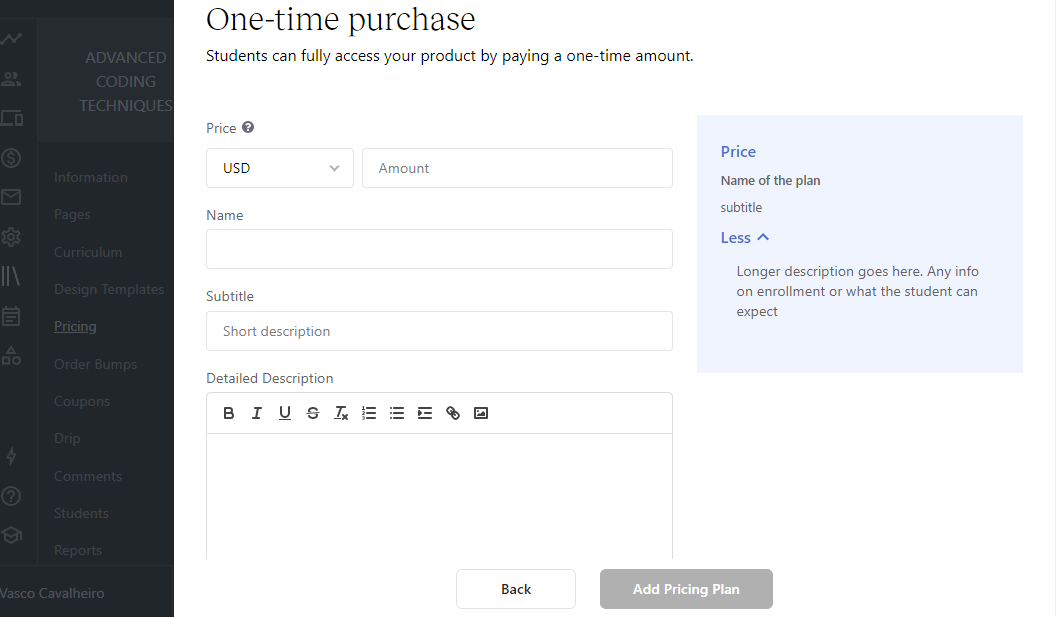Image resolution: width=1056 pixels, height=617 pixels.
Task: Insert bulleted list in description
Action: (397, 413)
